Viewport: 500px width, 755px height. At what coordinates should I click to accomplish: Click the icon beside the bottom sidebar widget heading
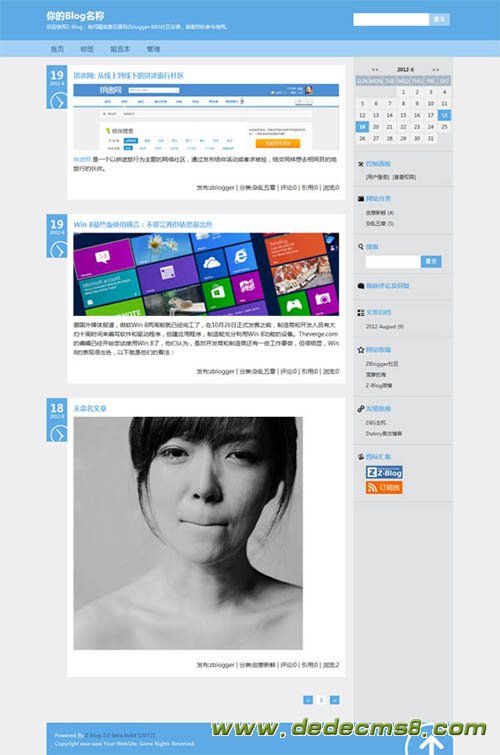[x=361, y=456]
